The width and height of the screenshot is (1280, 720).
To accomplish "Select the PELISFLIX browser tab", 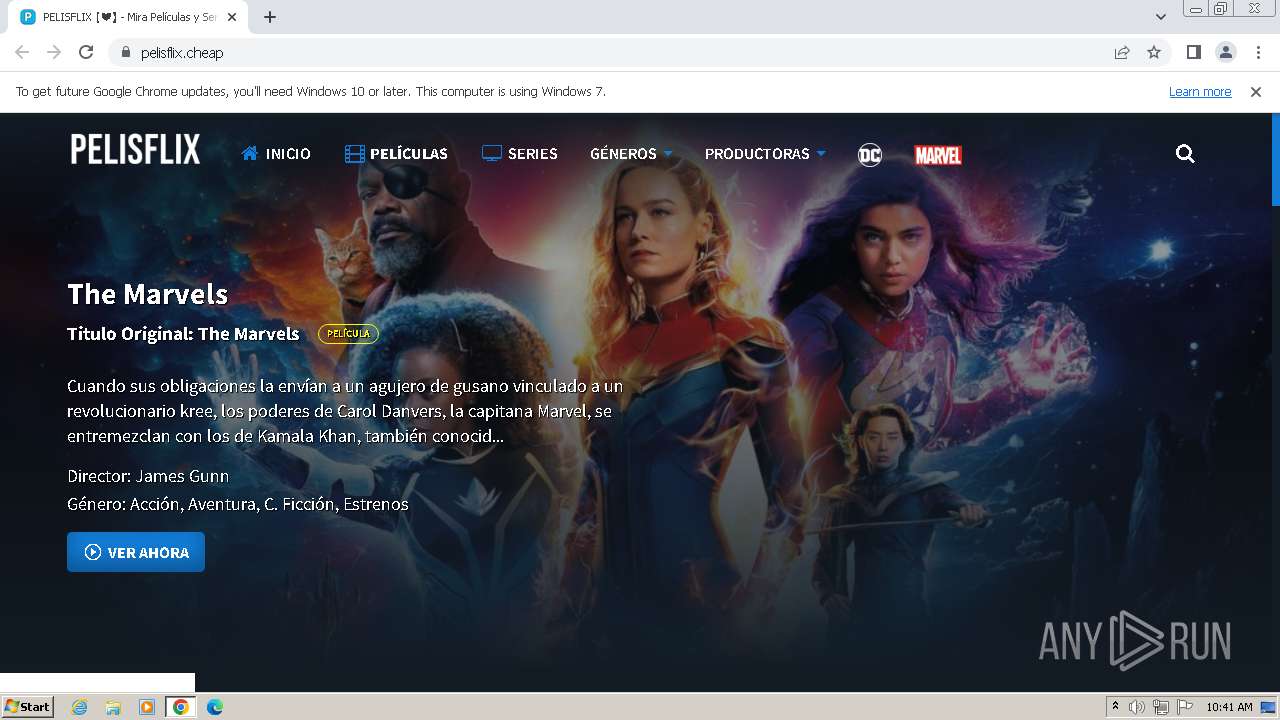I will 129,17.
